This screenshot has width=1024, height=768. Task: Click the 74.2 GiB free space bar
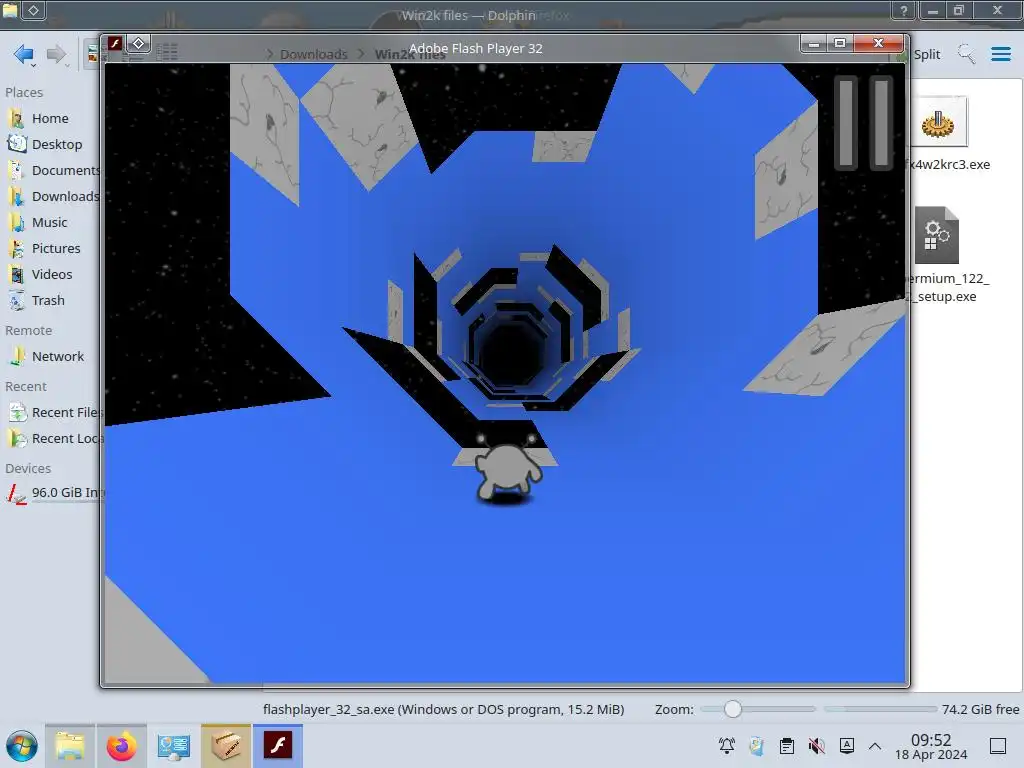click(x=880, y=709)
